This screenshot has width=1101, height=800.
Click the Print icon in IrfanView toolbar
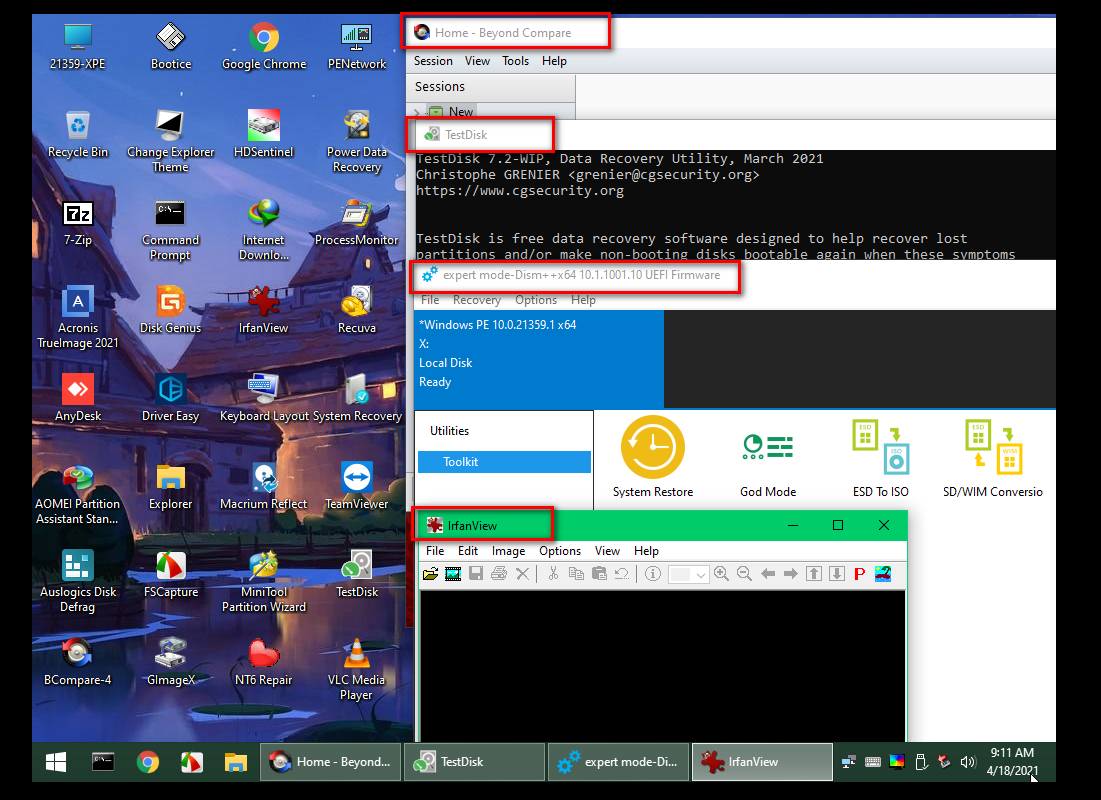point(499,574)
